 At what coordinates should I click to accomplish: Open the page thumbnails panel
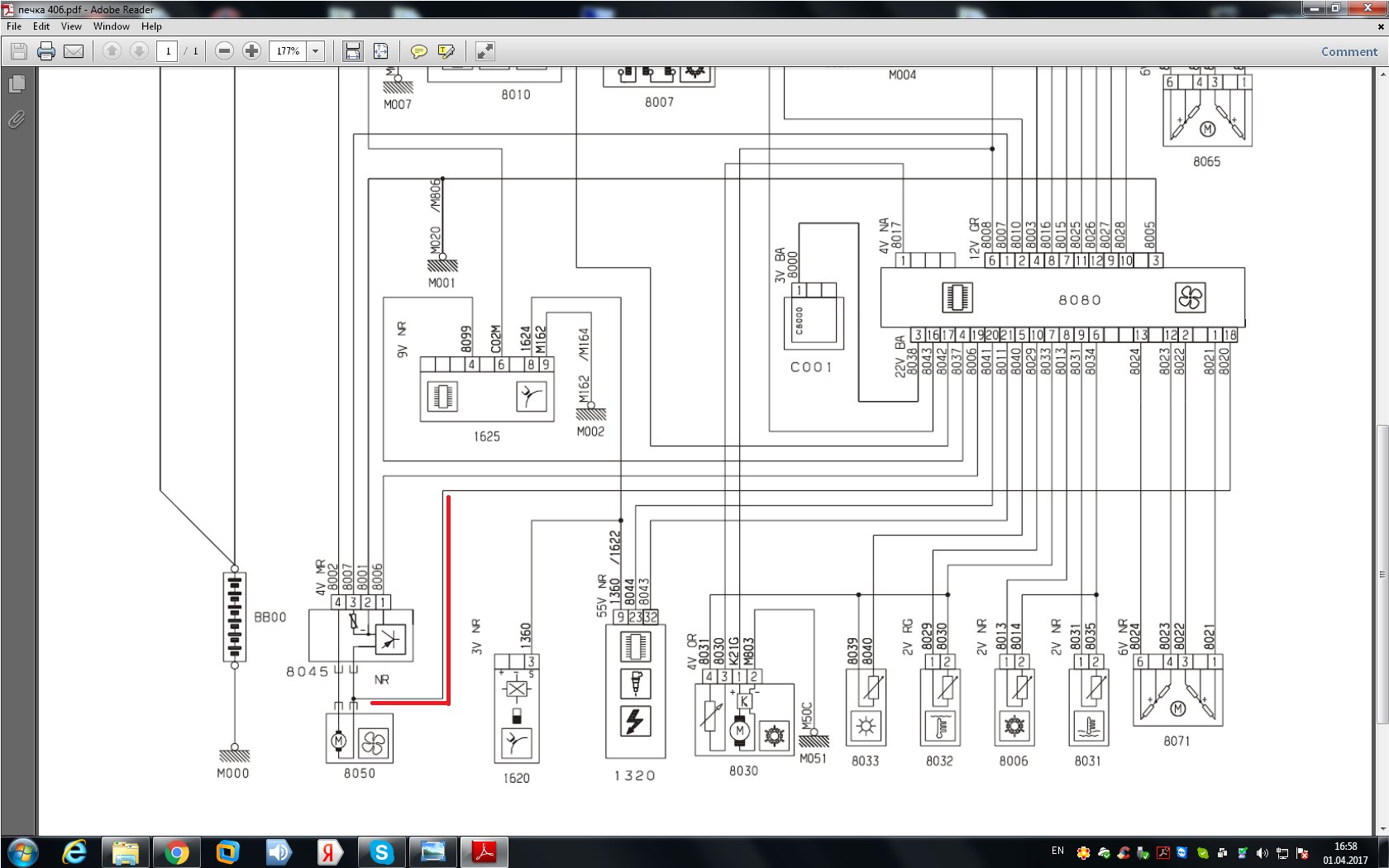17,84
